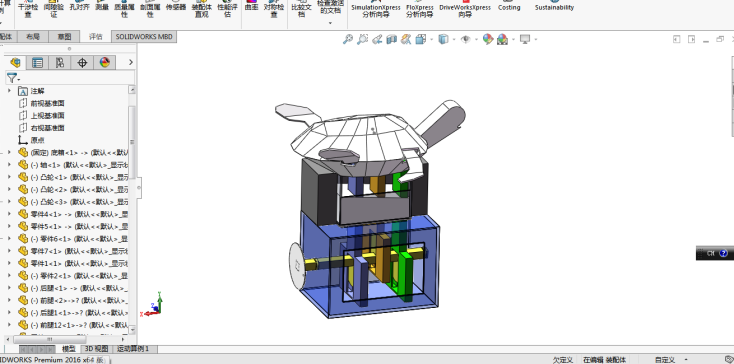Launch the FloXpress analysis wizard

pos(419,10)
